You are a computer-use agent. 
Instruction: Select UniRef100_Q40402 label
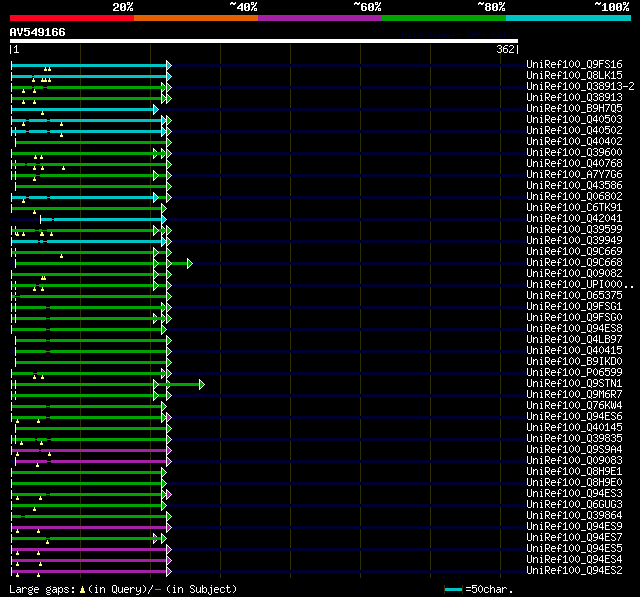click(574, 141)
